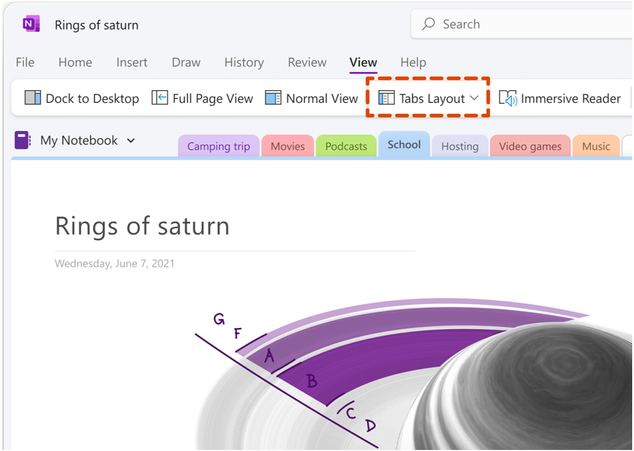The width and height of the screenshot is (634, 451).
Task: Open the History ribbon tab
Action: click(244, 62)
